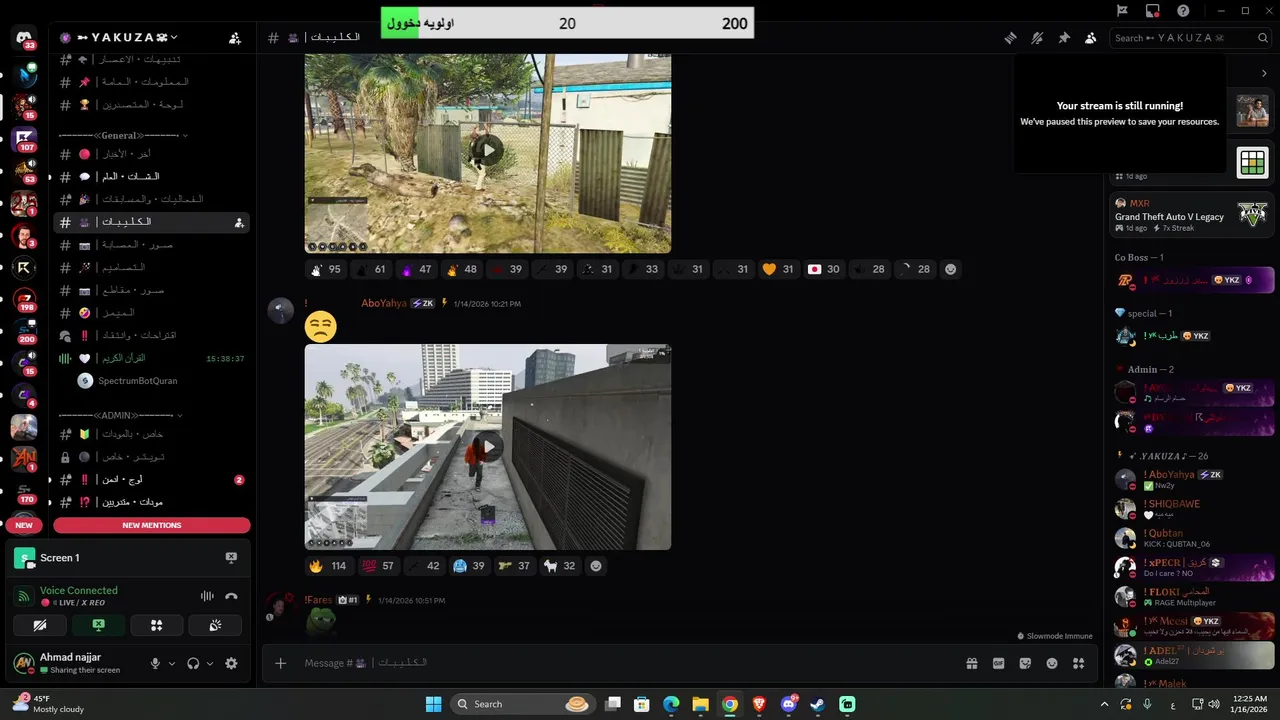Click the Windows taskbar Search box

tap(522, 704)
